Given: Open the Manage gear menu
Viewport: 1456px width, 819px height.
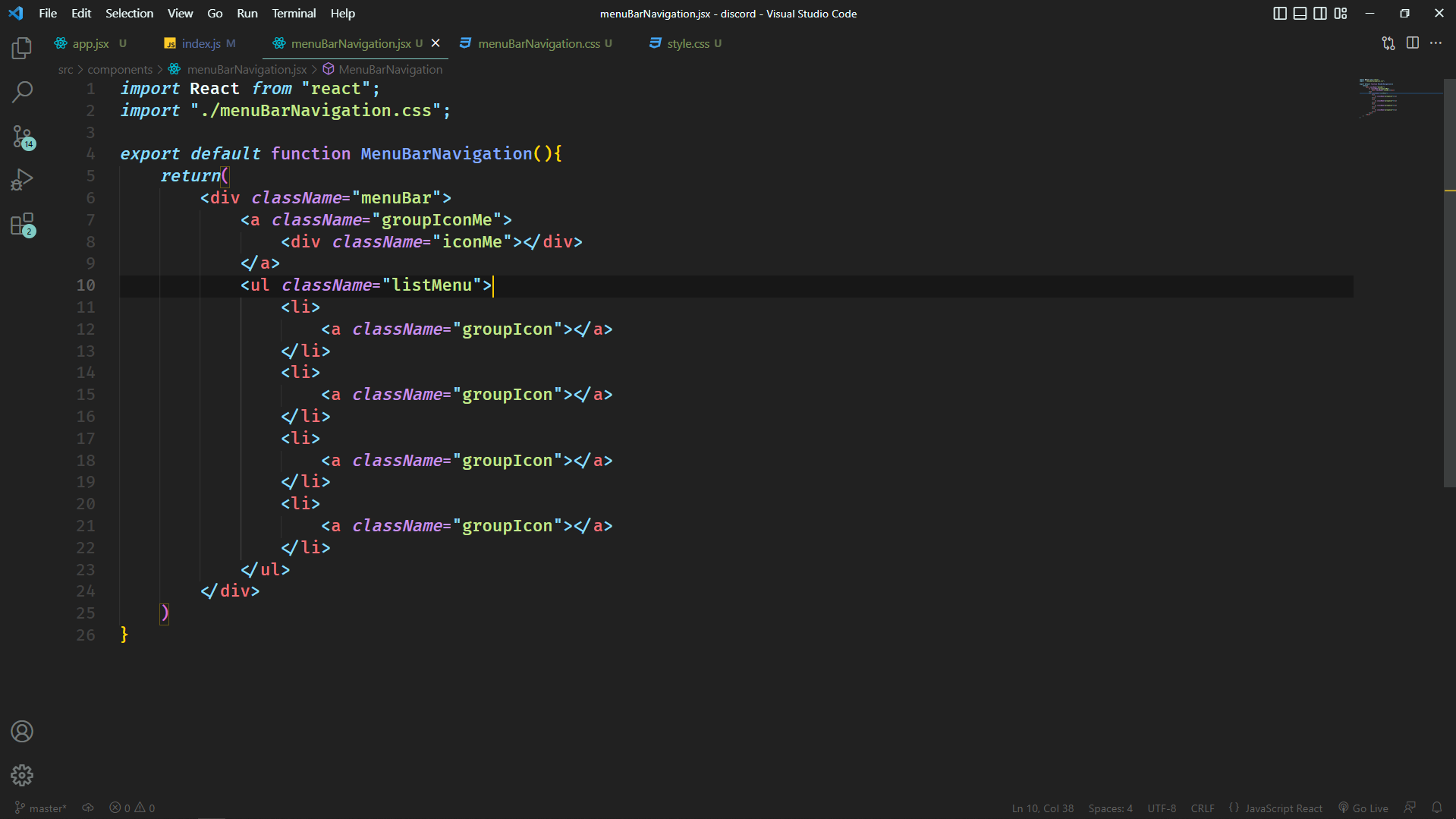Looking at the screenshot, I should (x=22, y=775).
